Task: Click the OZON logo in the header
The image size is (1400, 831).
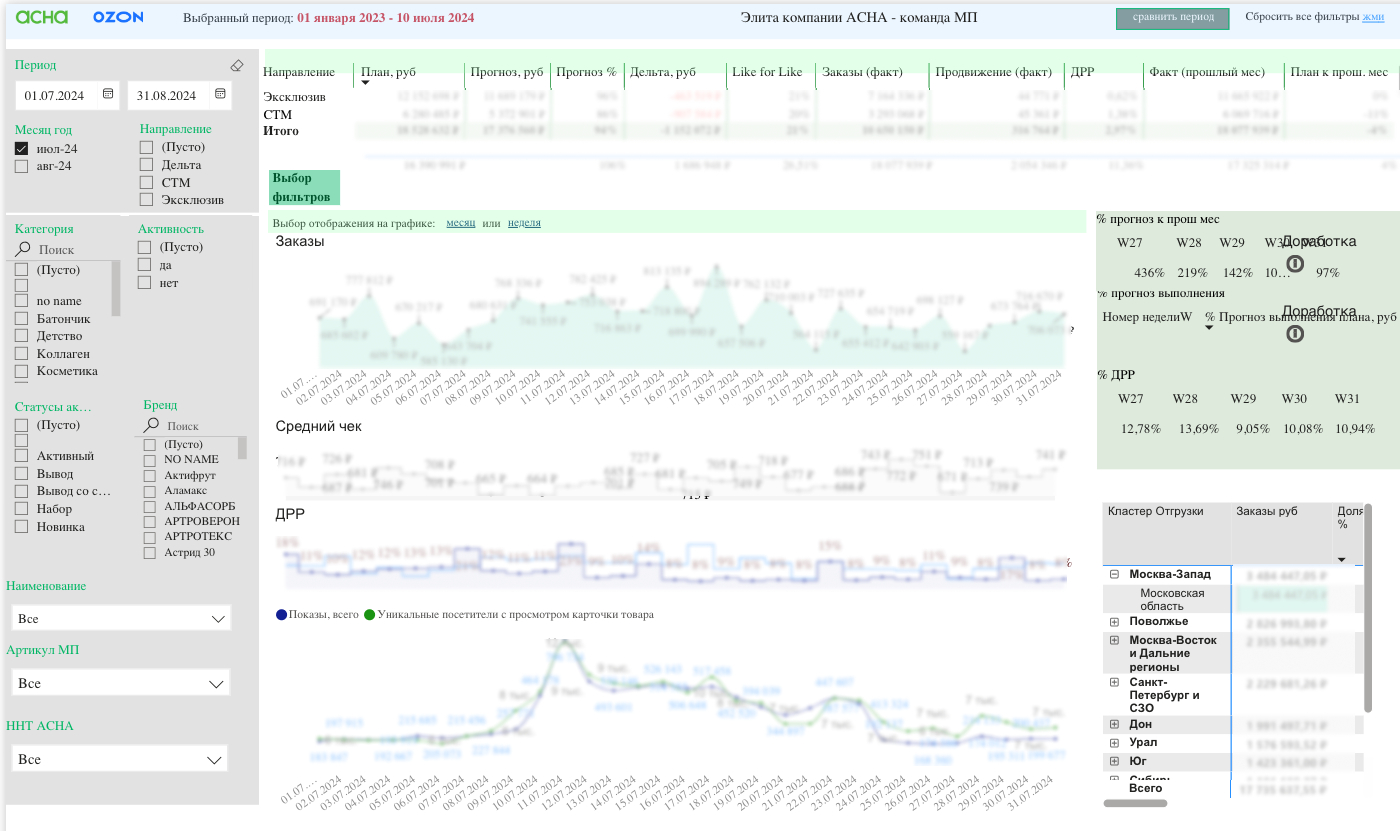Action: (x=118, y=17)
